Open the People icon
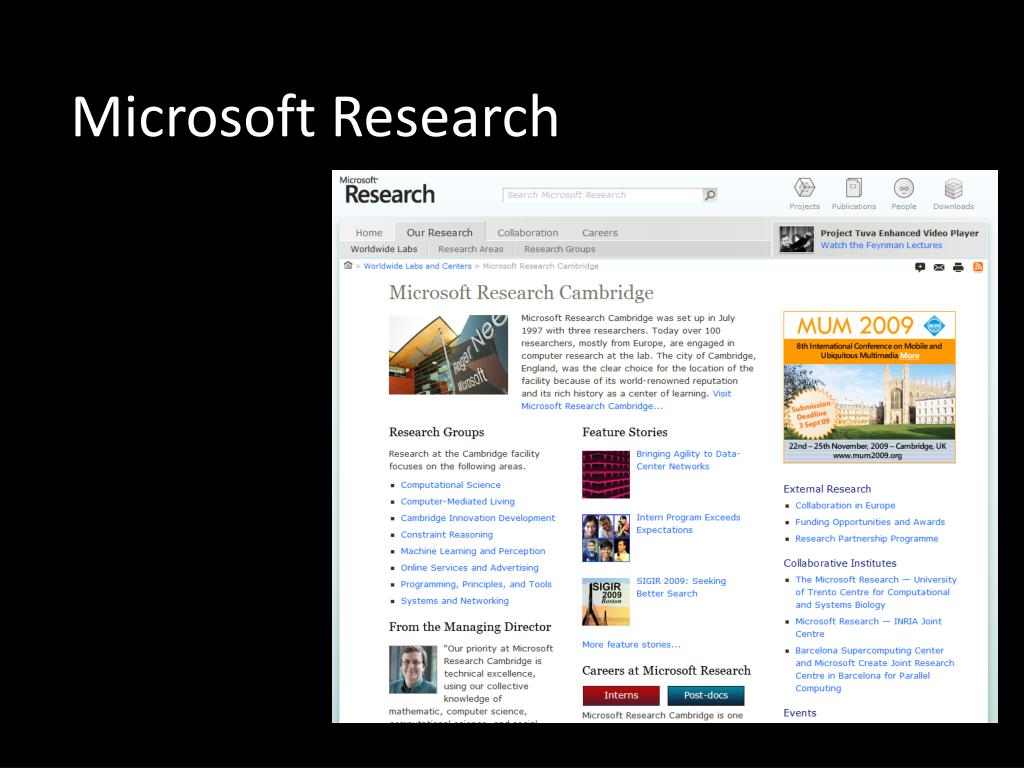Viewport: 1024px width, 768px height. coord(904,194)
